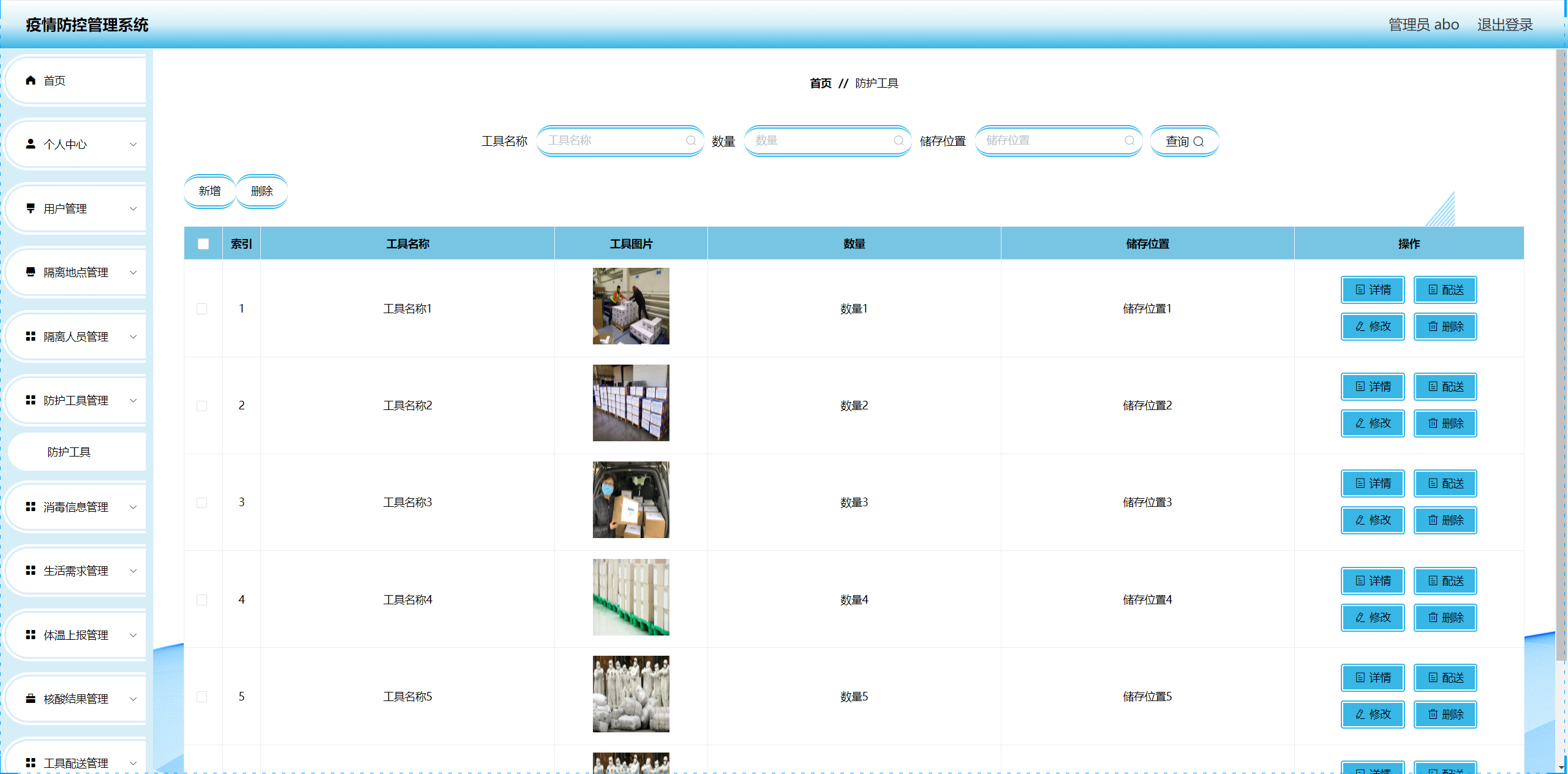The width and height of the screenshot is (1568, 774).
Task: Click the grid icon beside 防护工具管理
Action: coord(31,400)
